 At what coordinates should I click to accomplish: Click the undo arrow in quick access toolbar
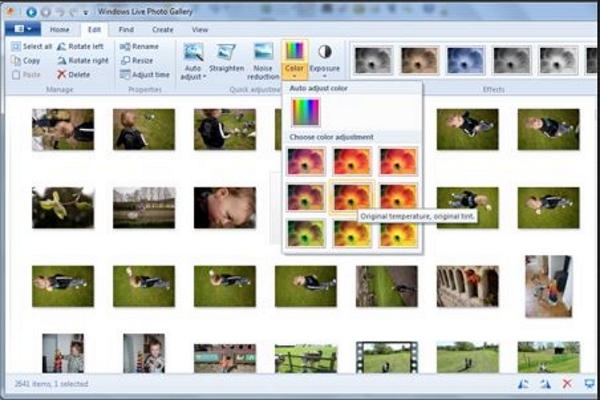[60, 12]
